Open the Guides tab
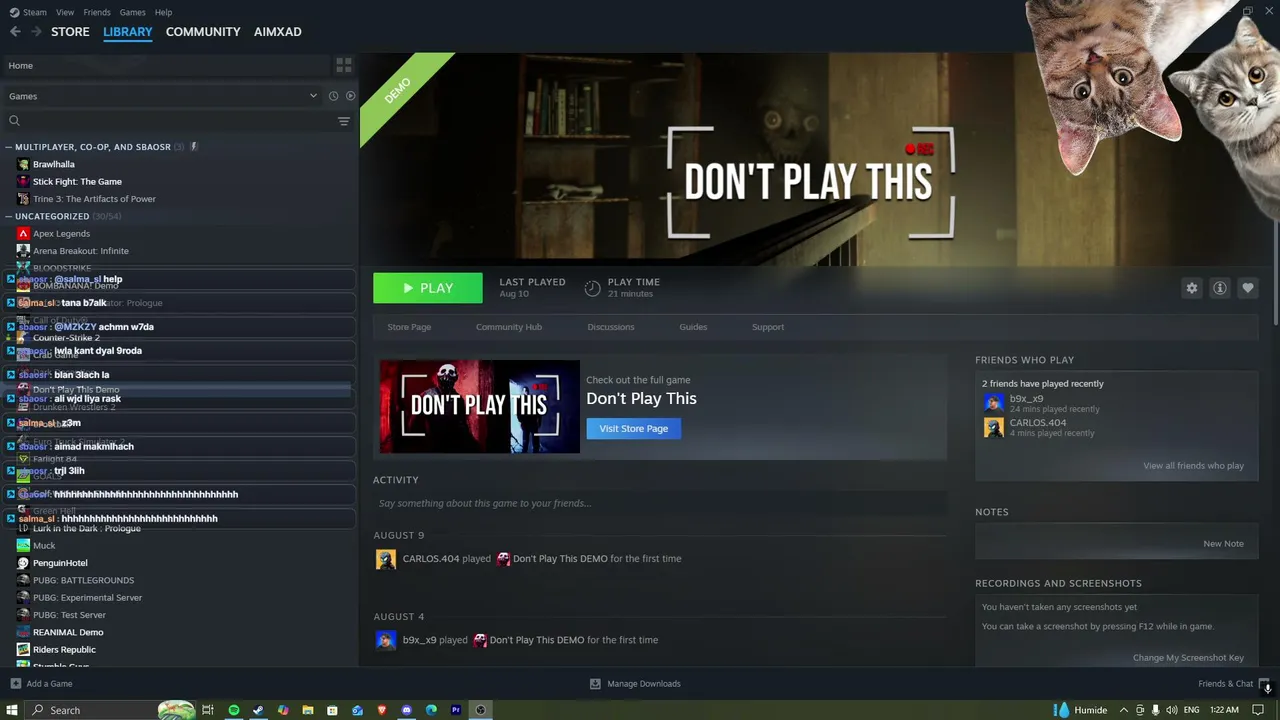Screen dimensions: 1280x720 pyautogui.click(x=693, y=327)
